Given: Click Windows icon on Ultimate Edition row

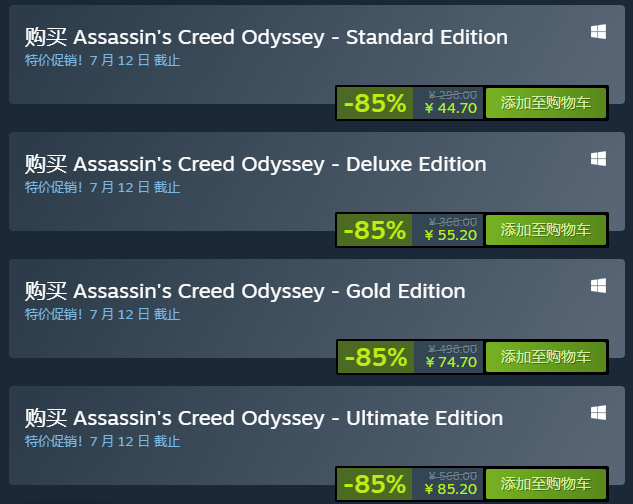Looking at the screenshot, I should click(598, 413).
